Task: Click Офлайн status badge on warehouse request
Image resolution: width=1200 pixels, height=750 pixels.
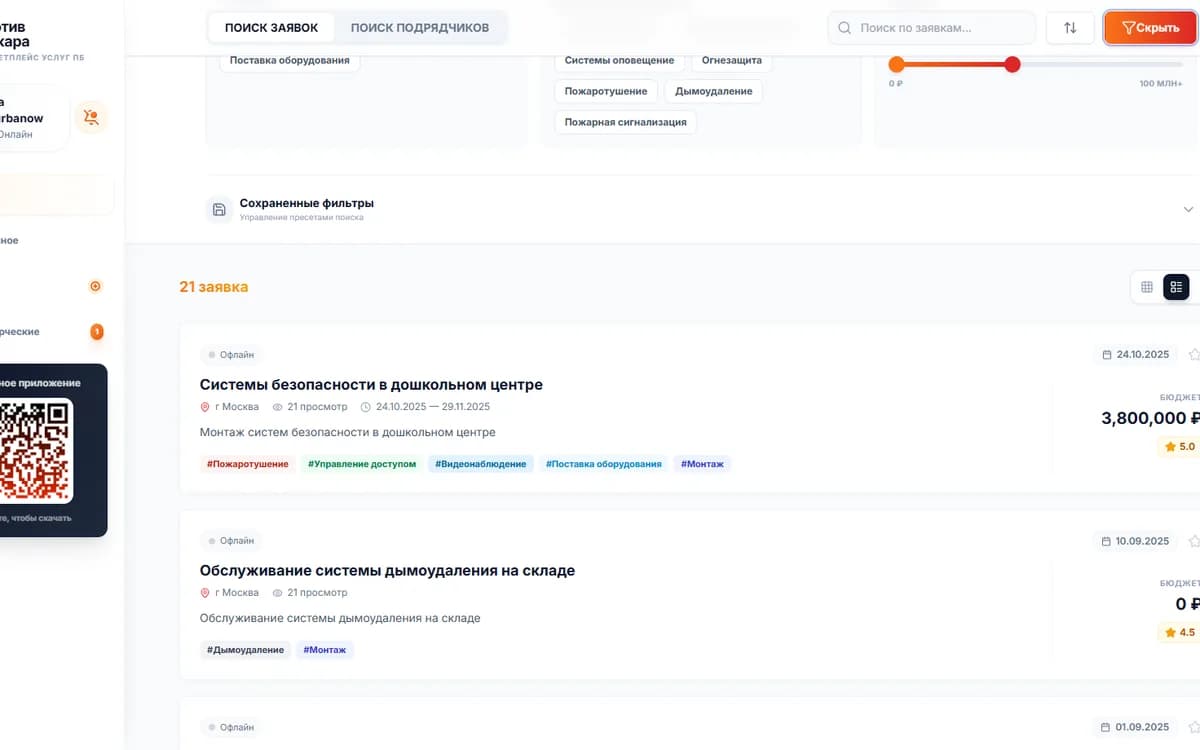Action: [231, 541]
